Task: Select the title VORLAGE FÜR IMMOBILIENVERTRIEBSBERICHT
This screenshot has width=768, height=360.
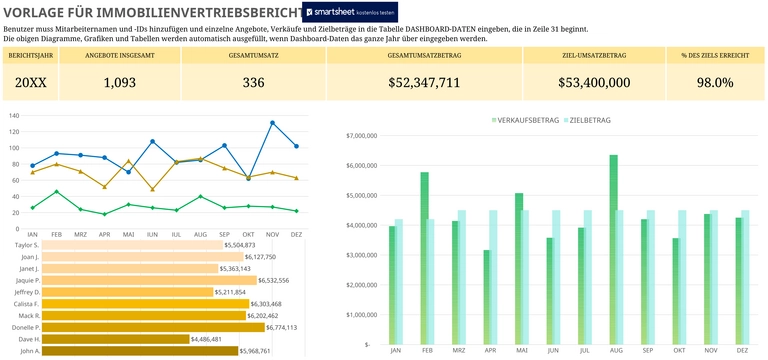Action: point(153,12)
